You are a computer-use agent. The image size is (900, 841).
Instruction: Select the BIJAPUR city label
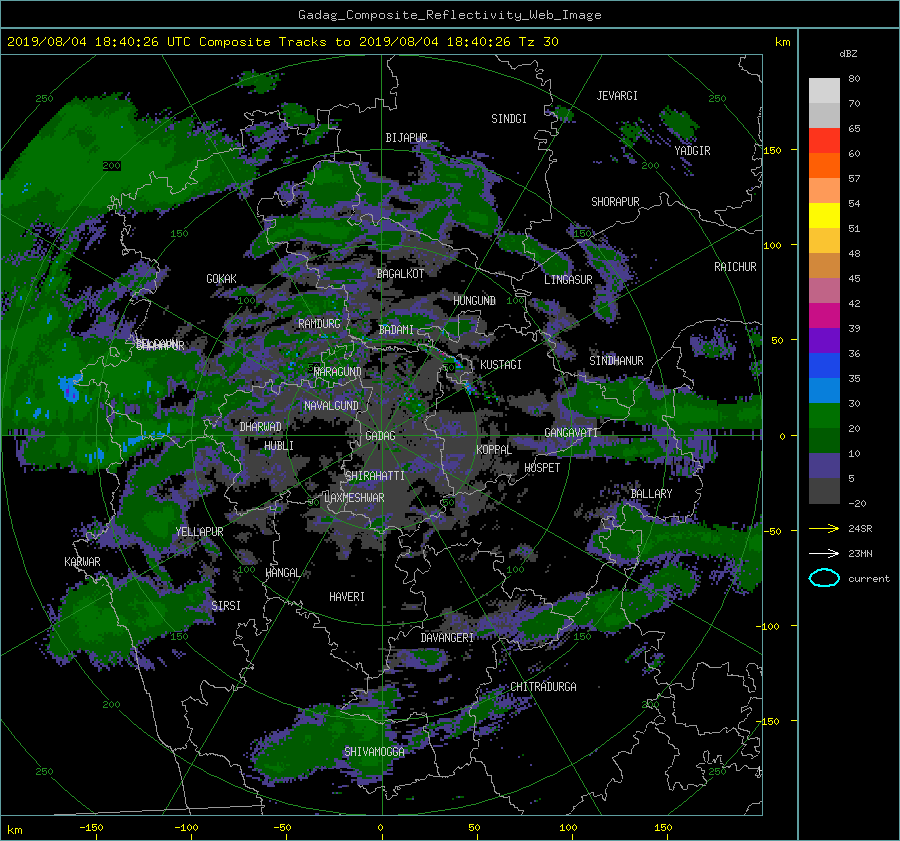point(406,138)
